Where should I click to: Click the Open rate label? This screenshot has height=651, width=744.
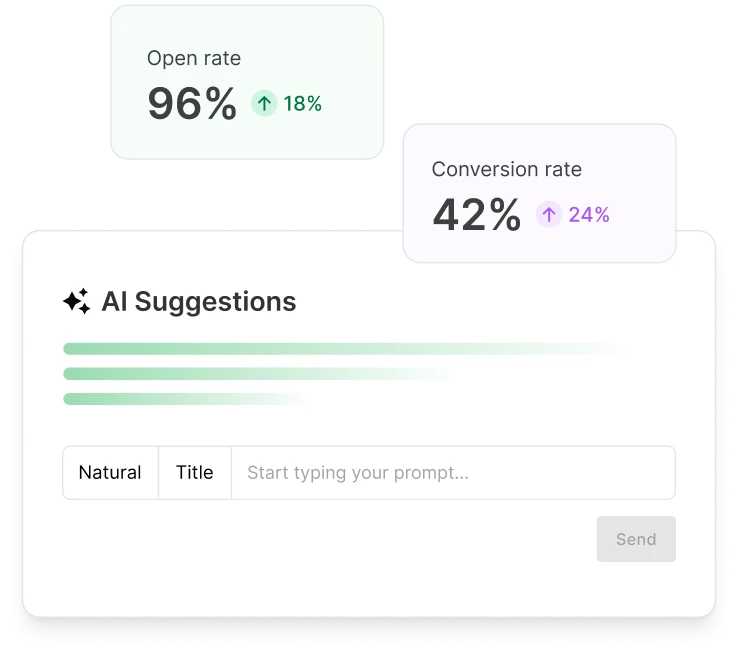pos(194,59)
